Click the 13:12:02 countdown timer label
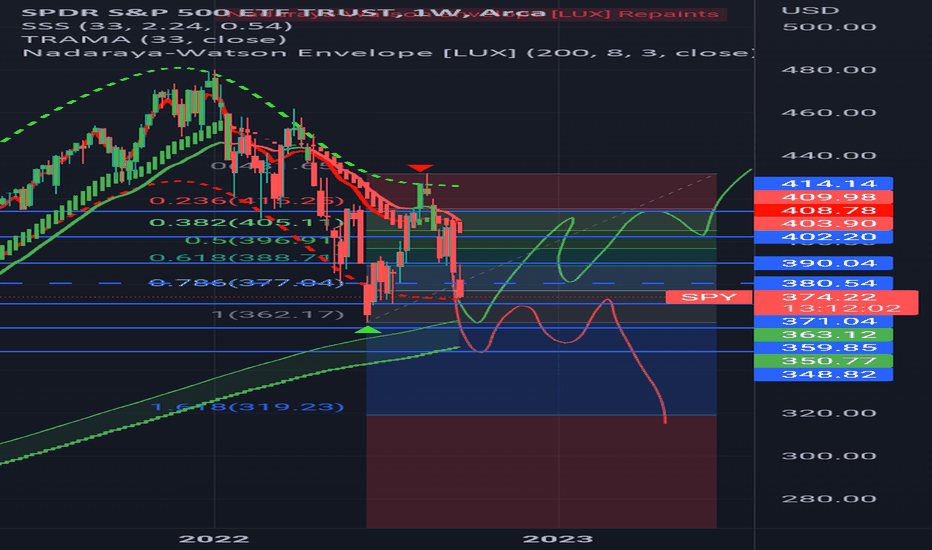Viewport: 932px width, 550px height. 842,309
